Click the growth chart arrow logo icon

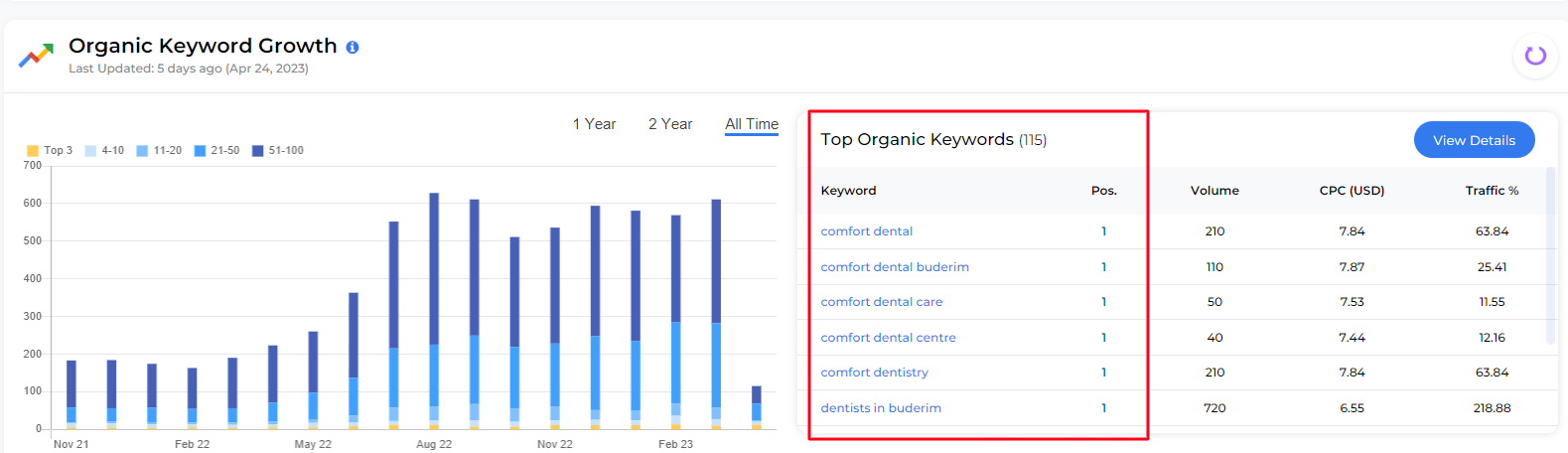click(36, 56)
